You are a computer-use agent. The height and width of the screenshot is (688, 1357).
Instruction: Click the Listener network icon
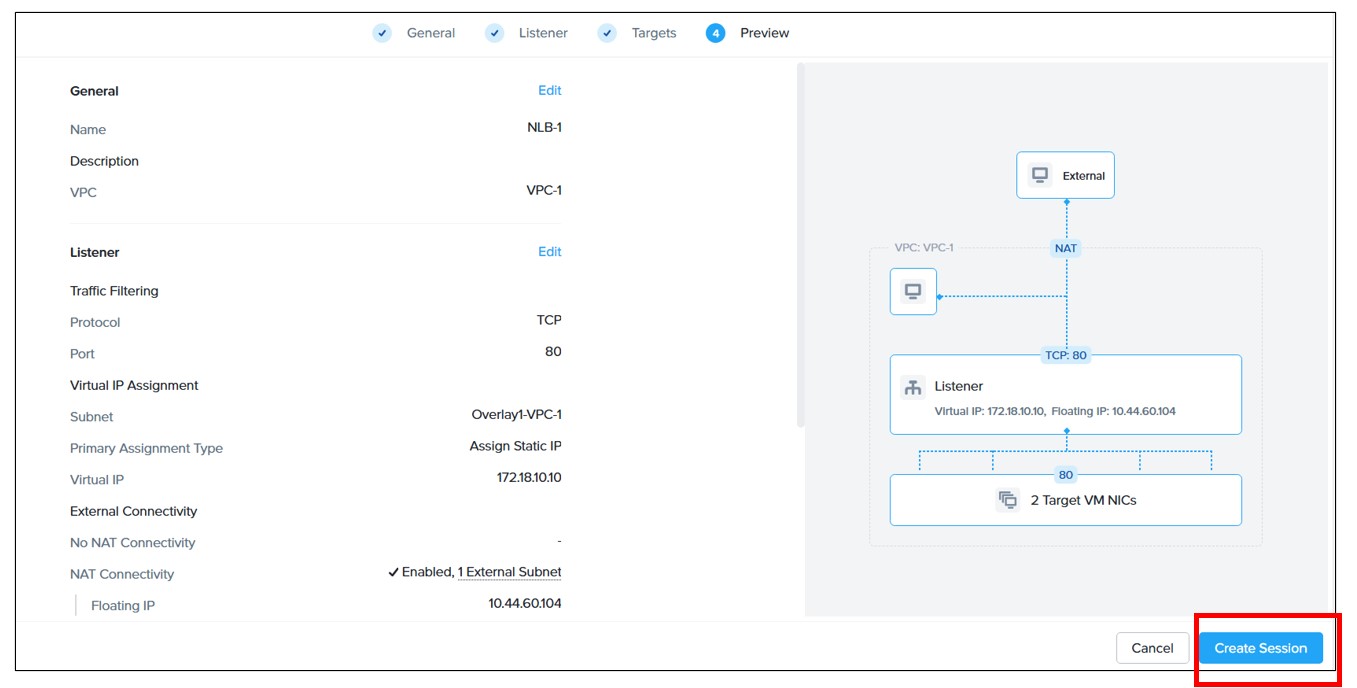pyautogui.click(x=912, y=387)
